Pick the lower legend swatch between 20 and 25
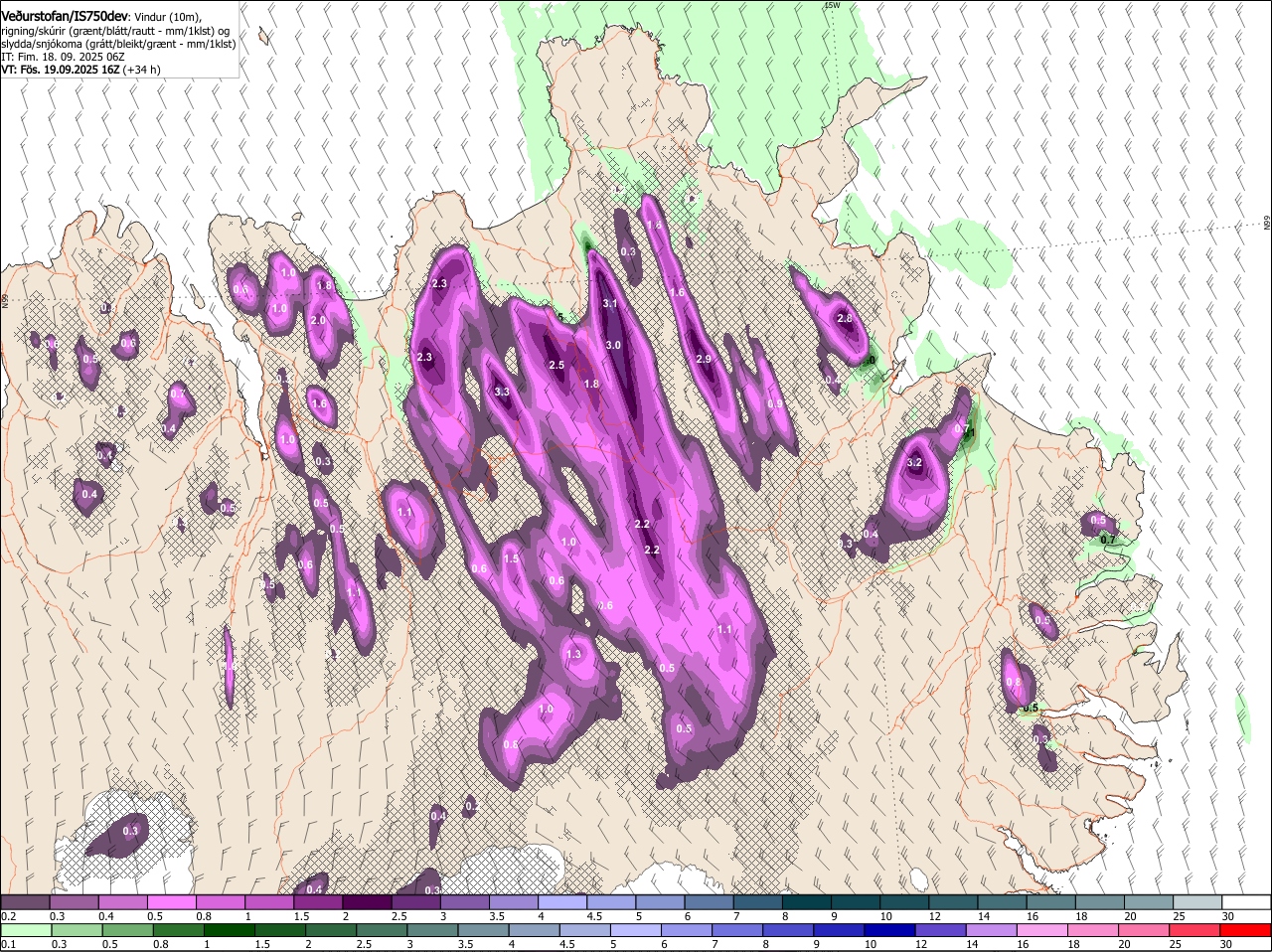1272x952 pixels. tap(1146, 930)
